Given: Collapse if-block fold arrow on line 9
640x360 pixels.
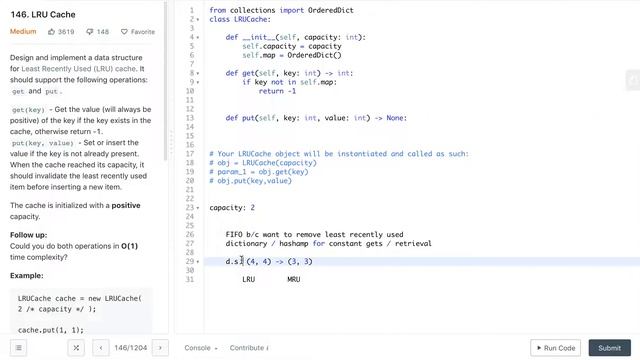Looking at the screenshot, I should point(198,82).
